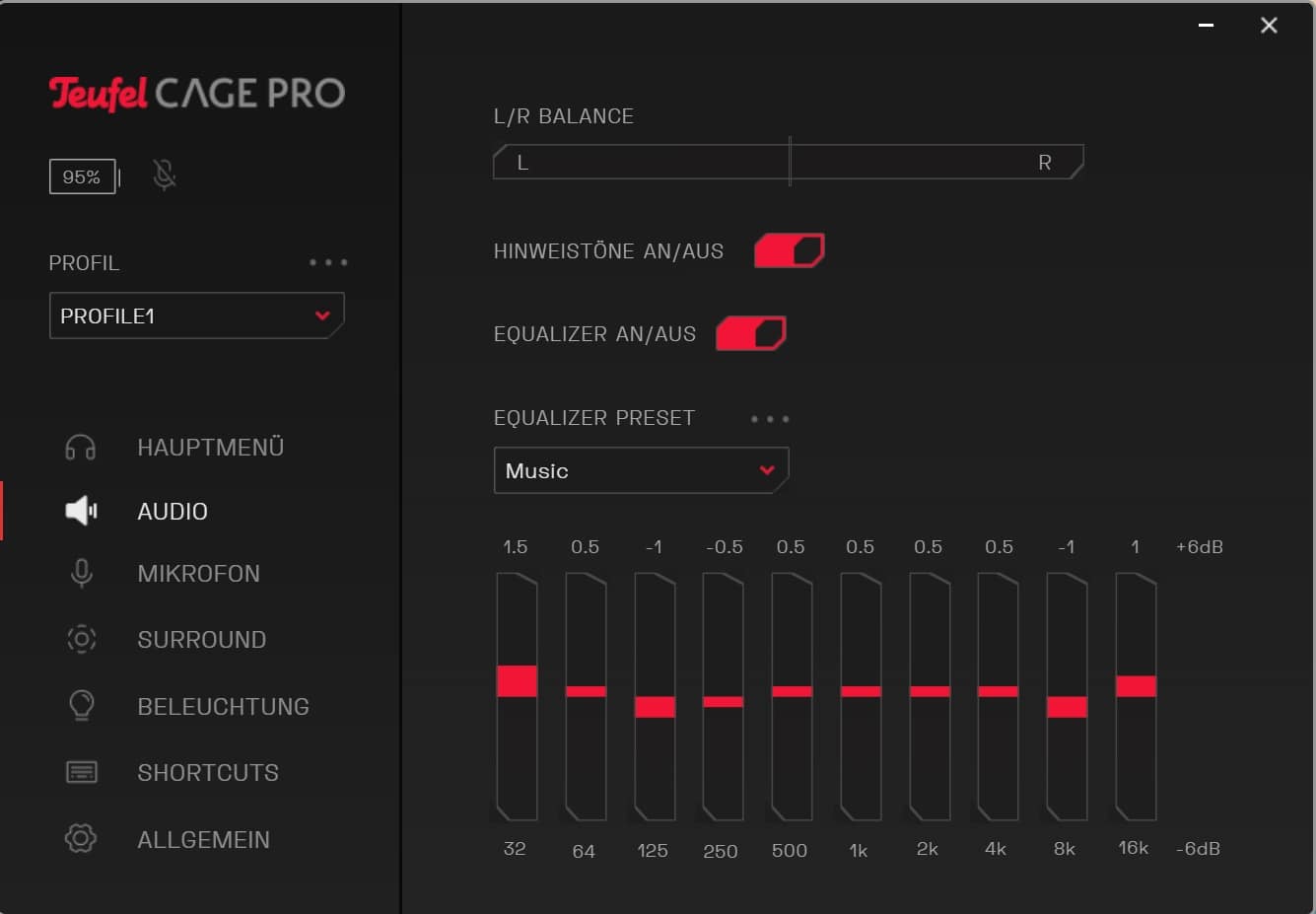This screenshot has height=914, width=1316.
Task: Disable the Hinweistöne an/aus switch
Action: 789,251
